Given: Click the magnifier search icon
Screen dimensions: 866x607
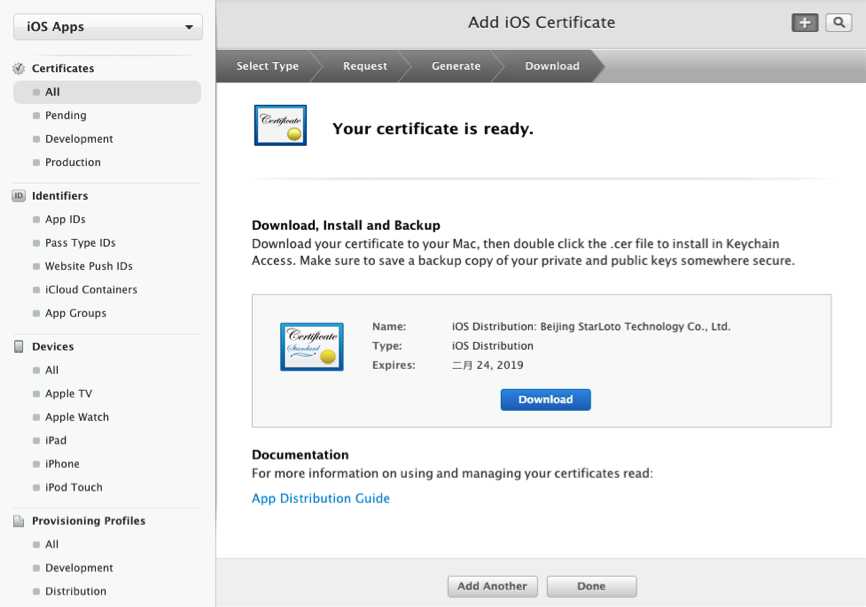Looking at the screenshot, I should [x=838, y=23].
